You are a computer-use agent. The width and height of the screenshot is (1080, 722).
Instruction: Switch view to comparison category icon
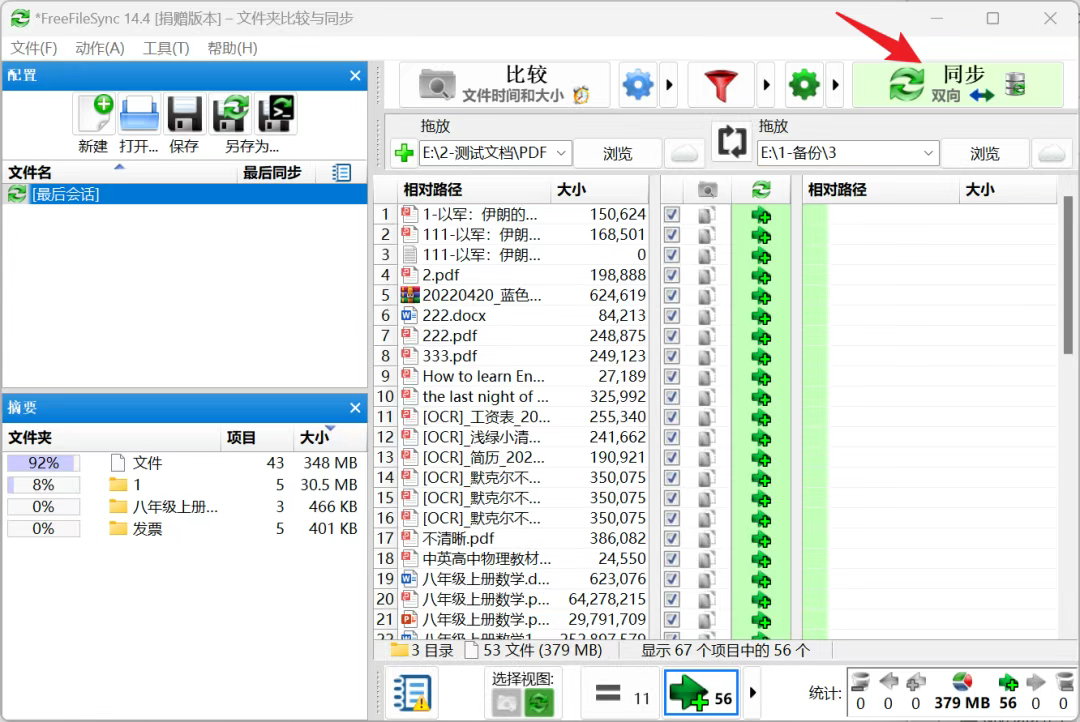pyautogui.click(x=506, y=703)
